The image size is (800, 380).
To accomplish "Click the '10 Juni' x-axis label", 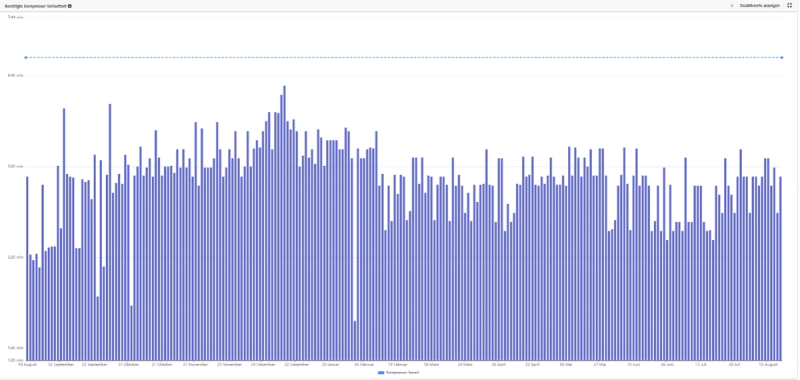I will pos(633,365).
